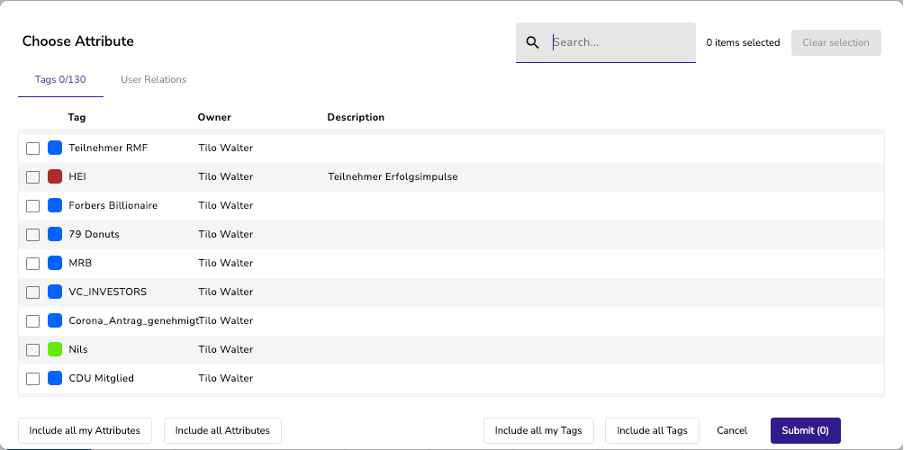Enable the 79 Donuts checkbox
The width and height of the screenshot is (904, 450).
(x=33, y=235)
